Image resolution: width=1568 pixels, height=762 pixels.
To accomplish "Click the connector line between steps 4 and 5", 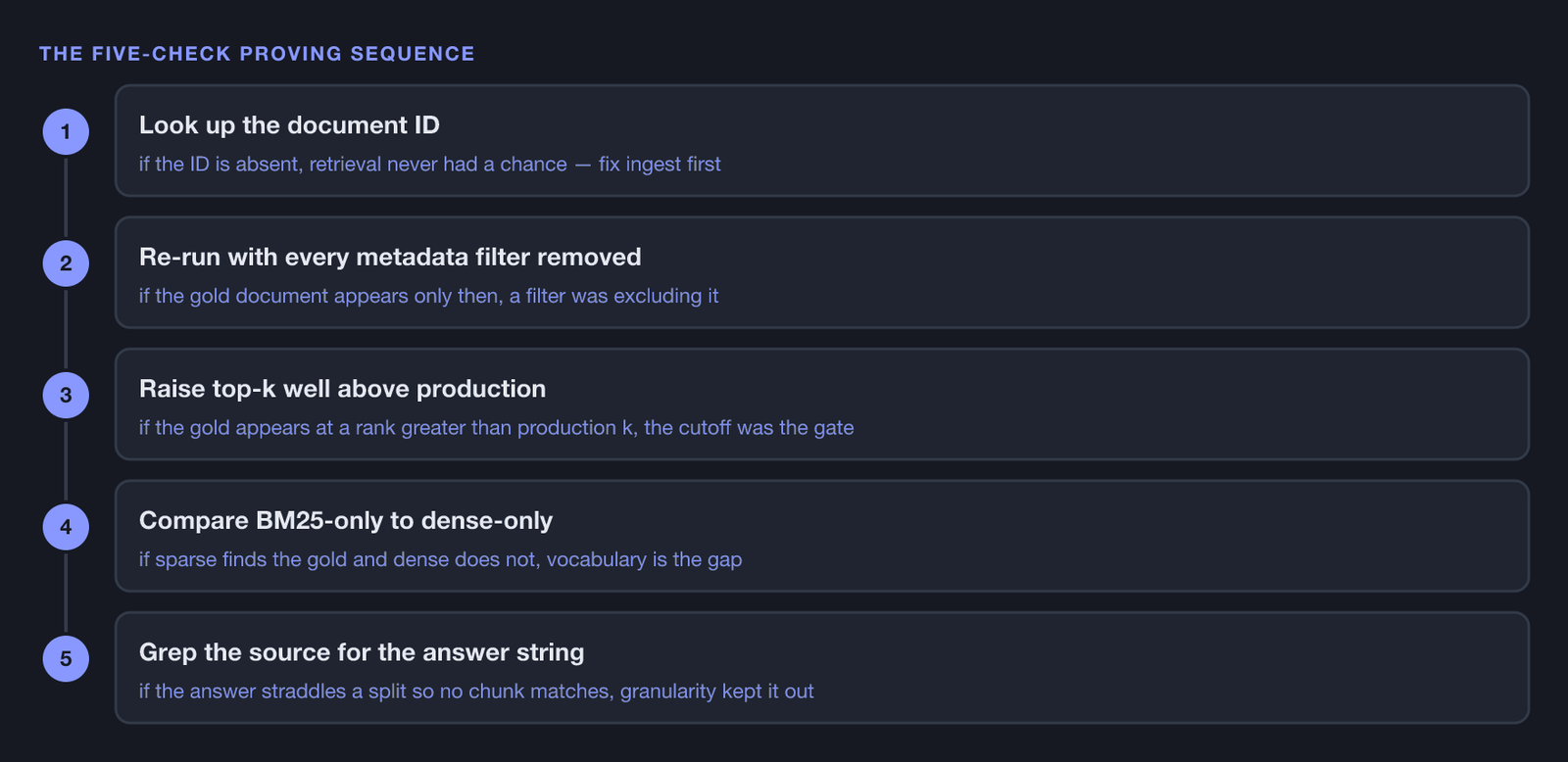I will tap(66, 593).
